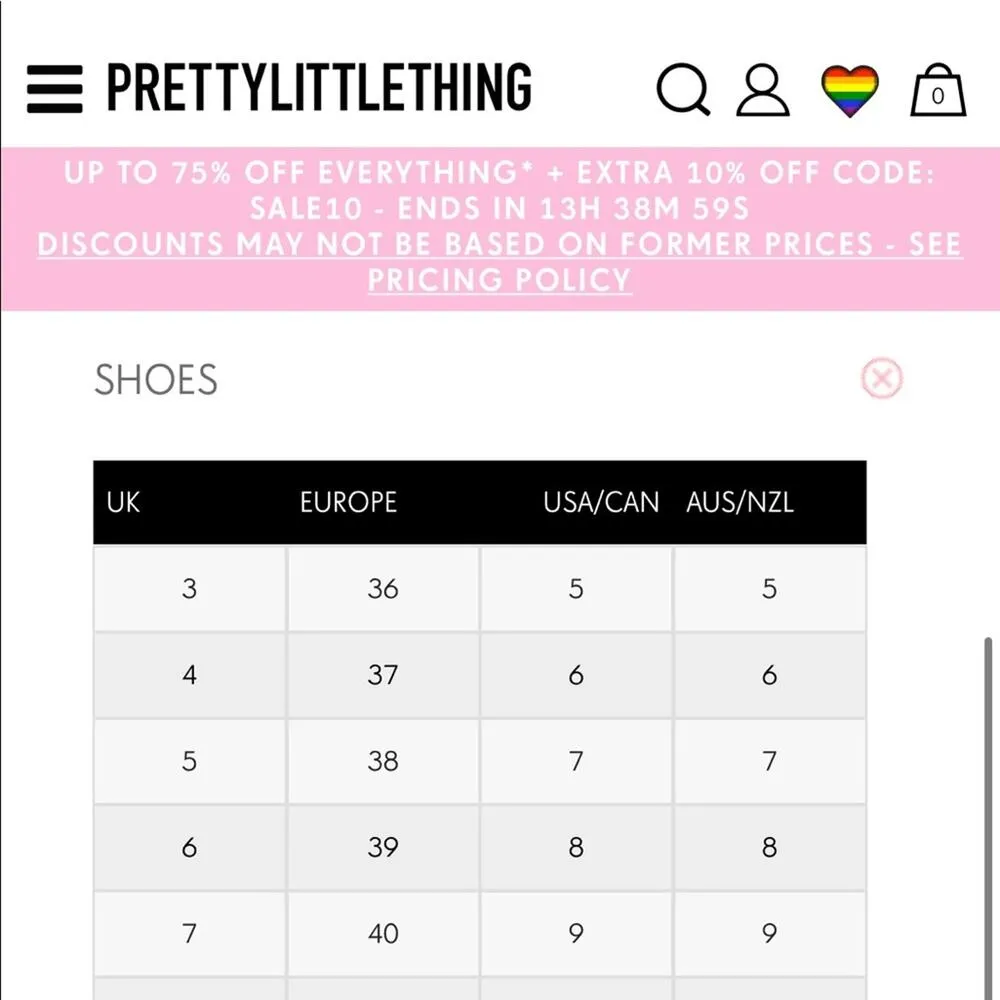This screenshot has height=1000, width=1000.
Task: Click the USA/CAN column header
Action: [601, 503]
